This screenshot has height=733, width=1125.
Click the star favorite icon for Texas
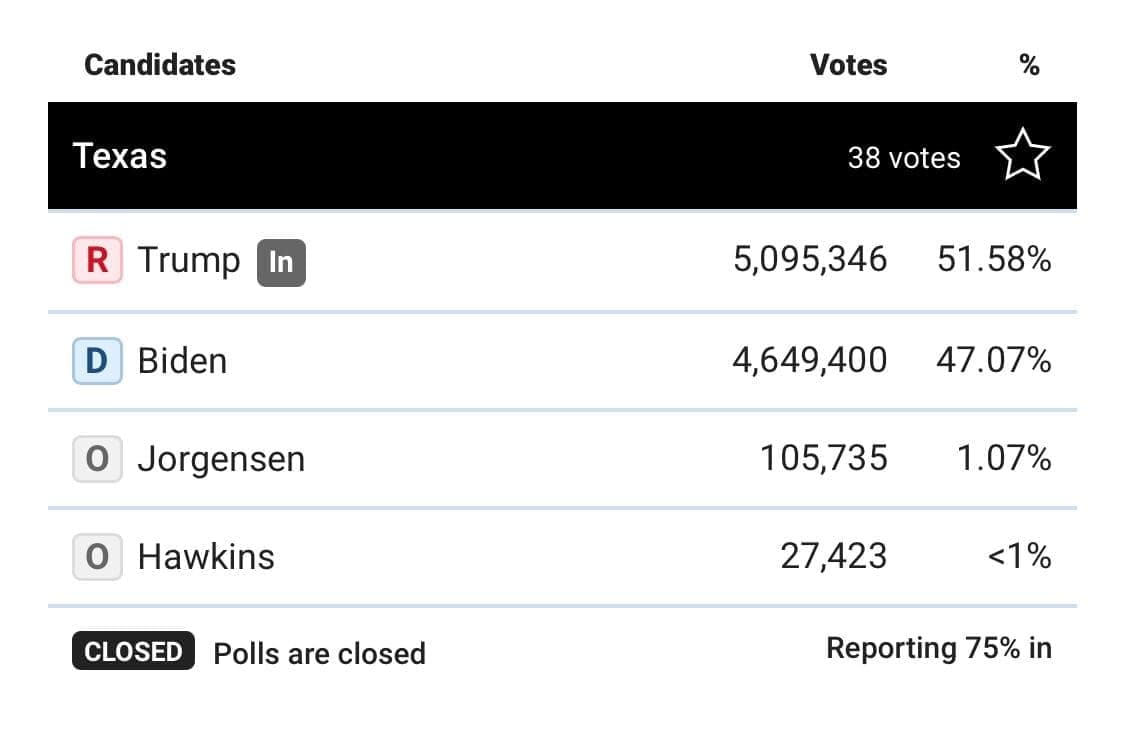1022,155
